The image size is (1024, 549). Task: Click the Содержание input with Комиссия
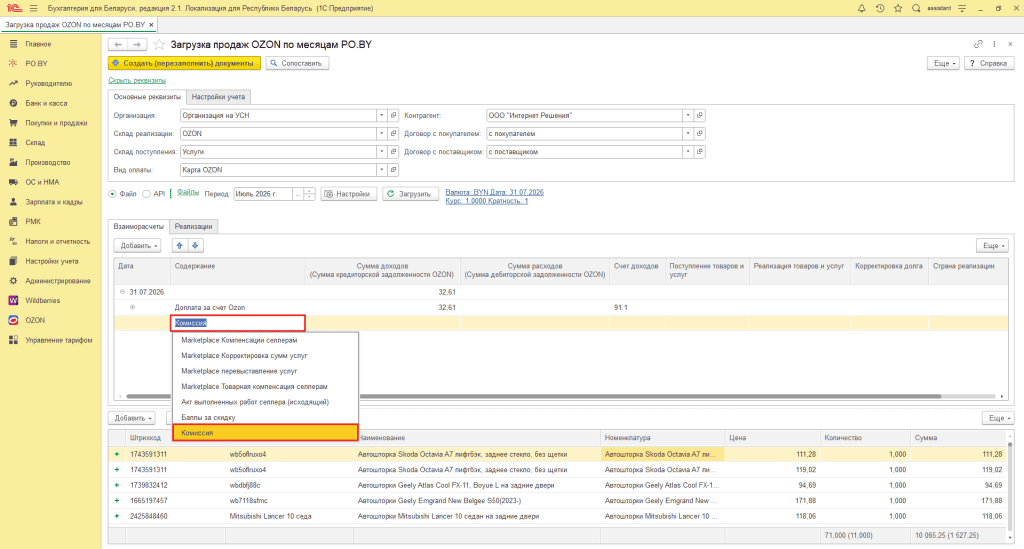click(x=238, y=322)
